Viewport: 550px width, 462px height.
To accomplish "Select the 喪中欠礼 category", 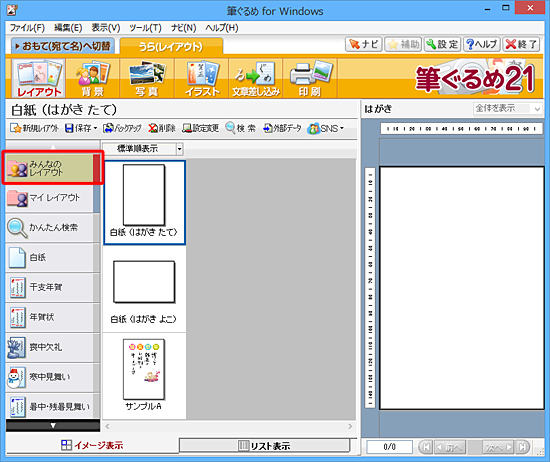I will pyautogui.click(x=53, y=347).
